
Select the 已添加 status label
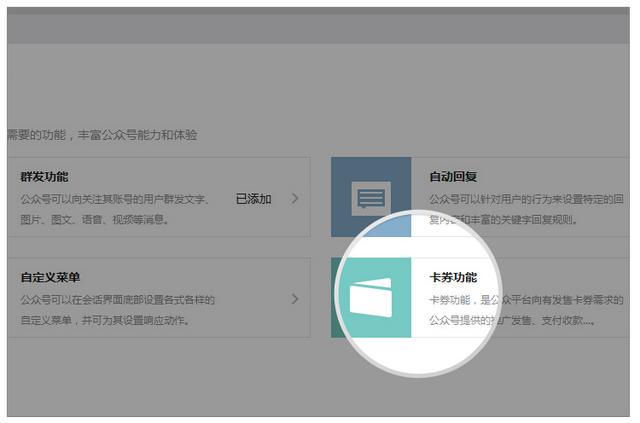(253, 199)
